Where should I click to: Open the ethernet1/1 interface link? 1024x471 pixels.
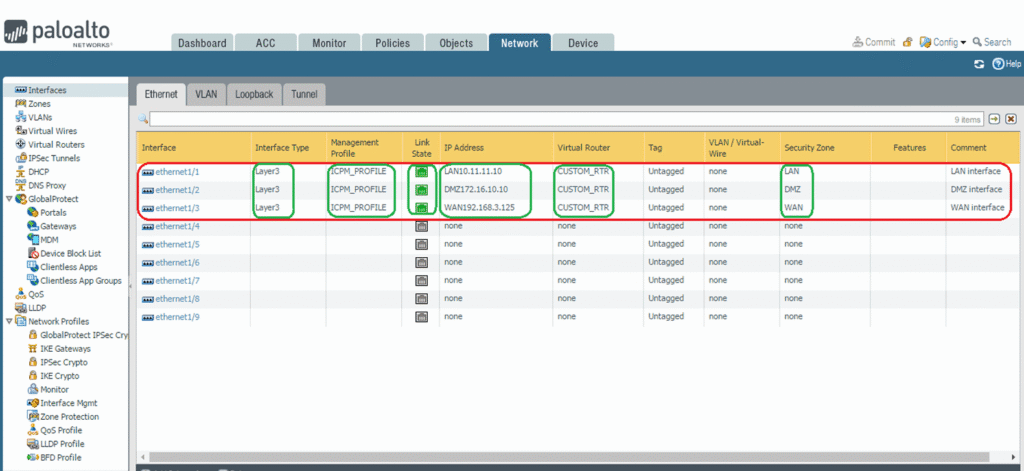point(177,171)
